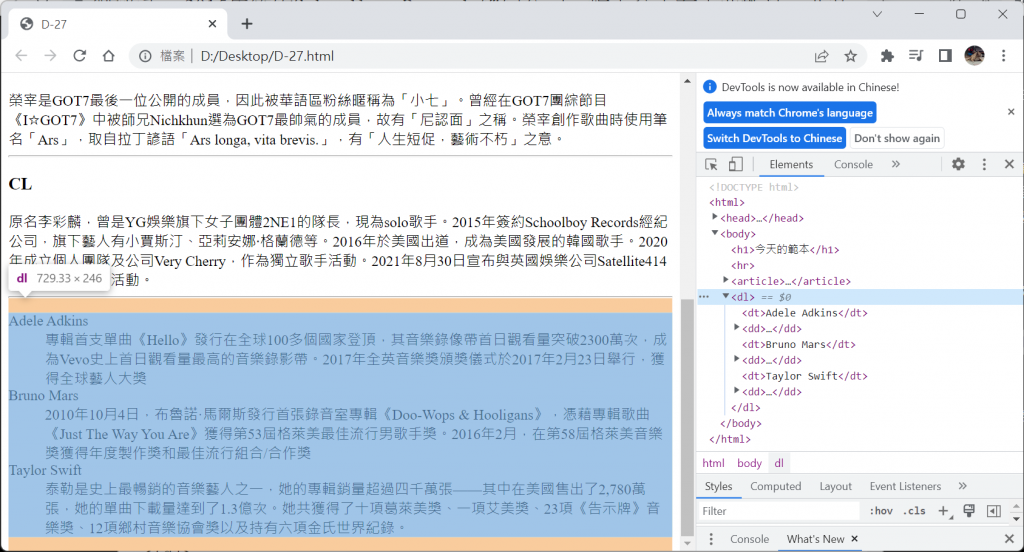Go forward to next page
The width and height of the screenshot is (1024, 552).
click(x=50, y=56)
